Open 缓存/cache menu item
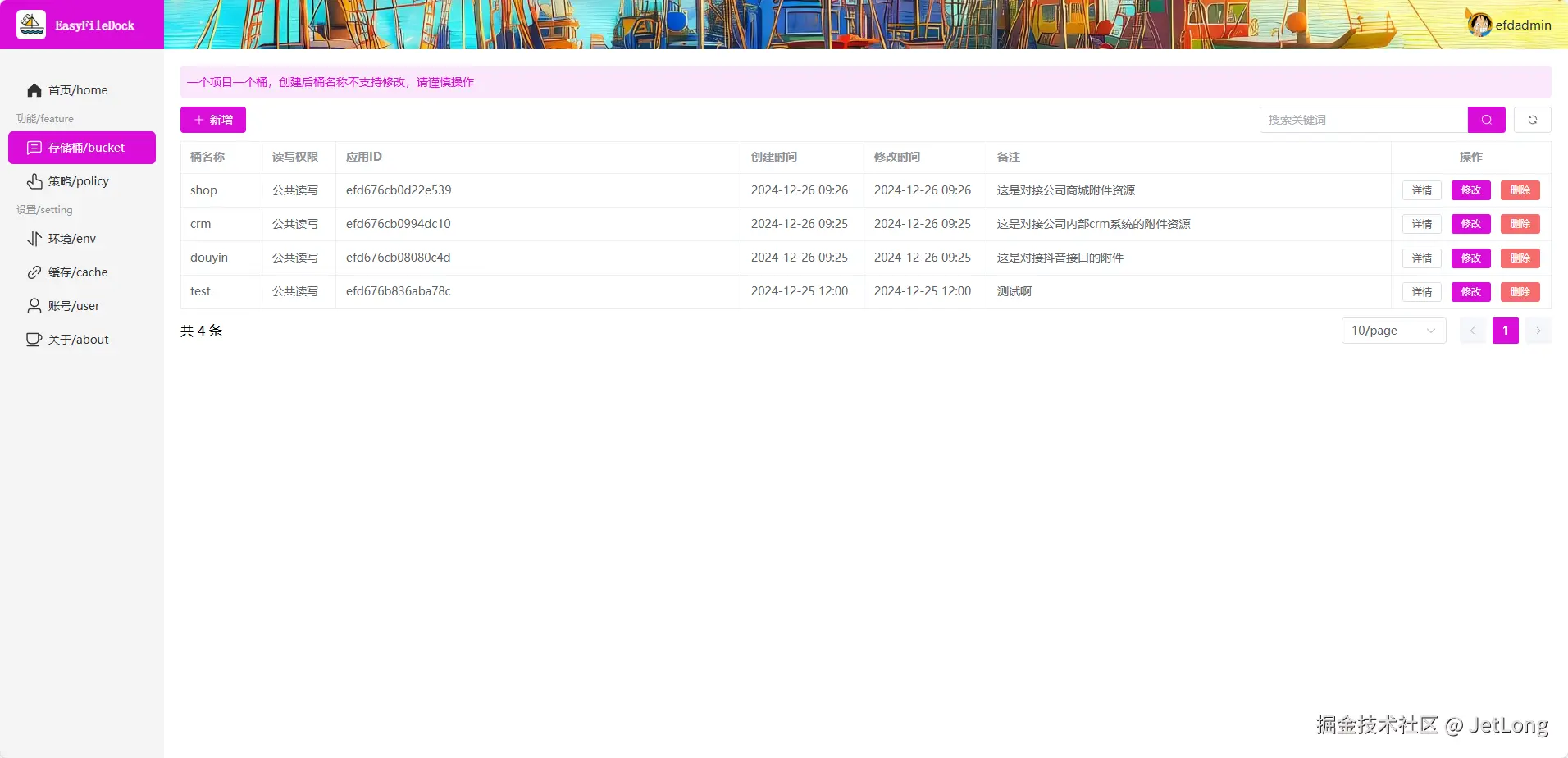This screenshot has height=758, width=1568. (x=82, y=272)
